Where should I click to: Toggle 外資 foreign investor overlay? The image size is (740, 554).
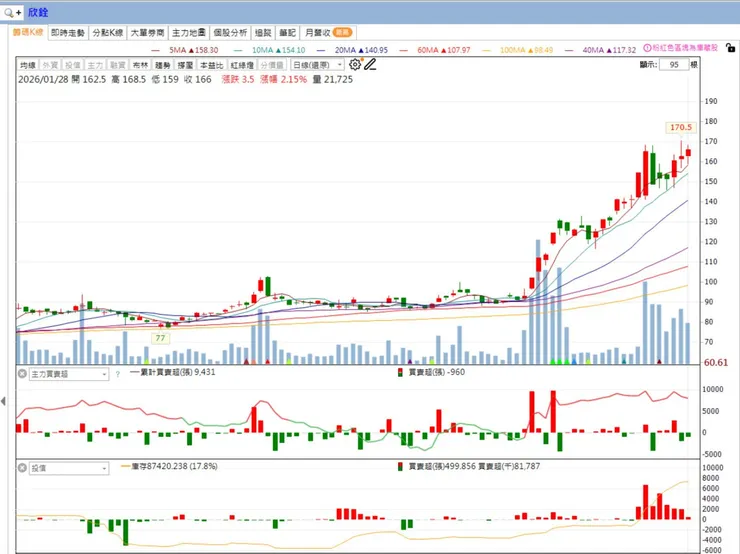pyautogui.click(x=50, y=65)
